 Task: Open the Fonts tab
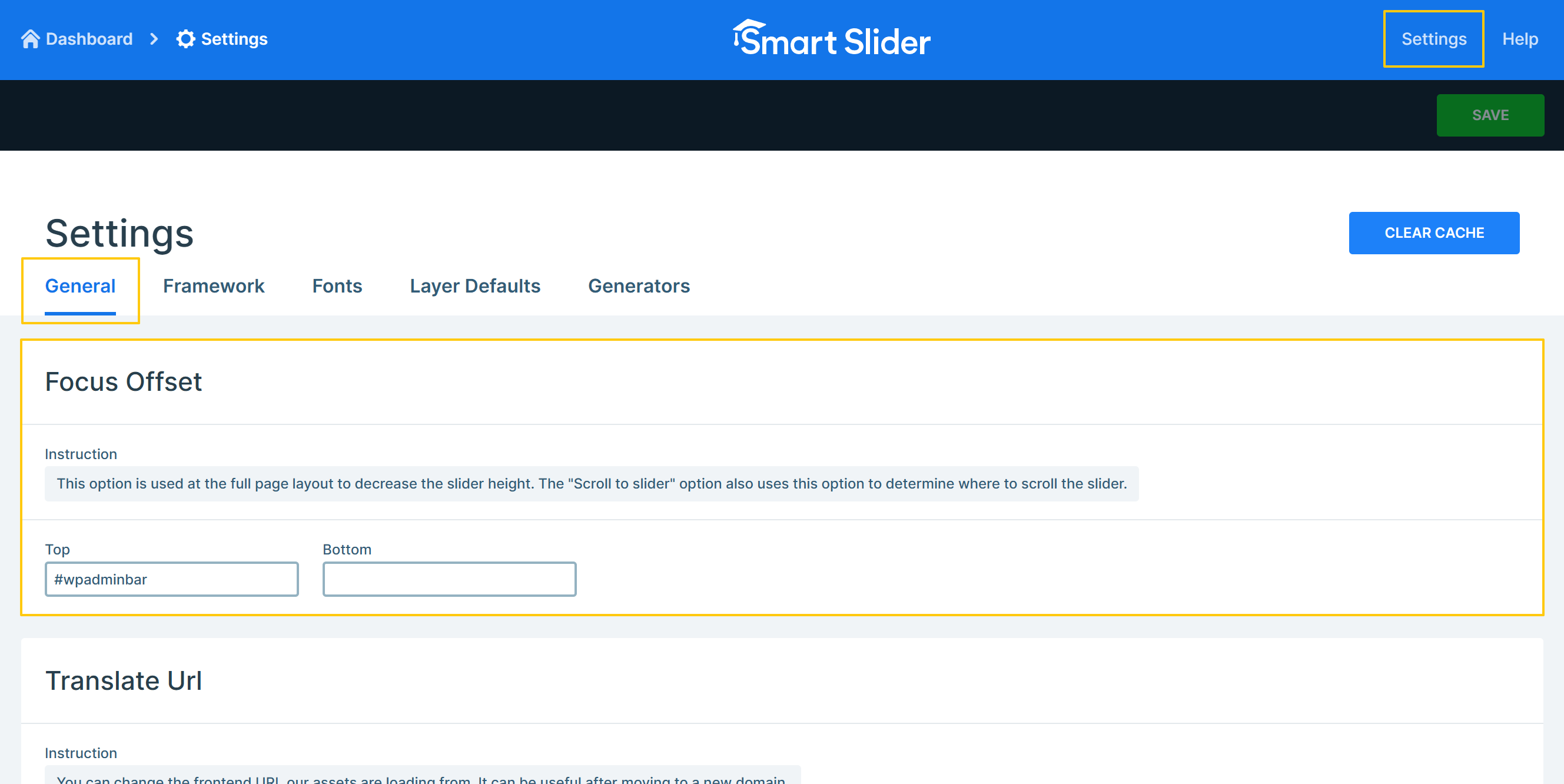click(x=337, y=286)
